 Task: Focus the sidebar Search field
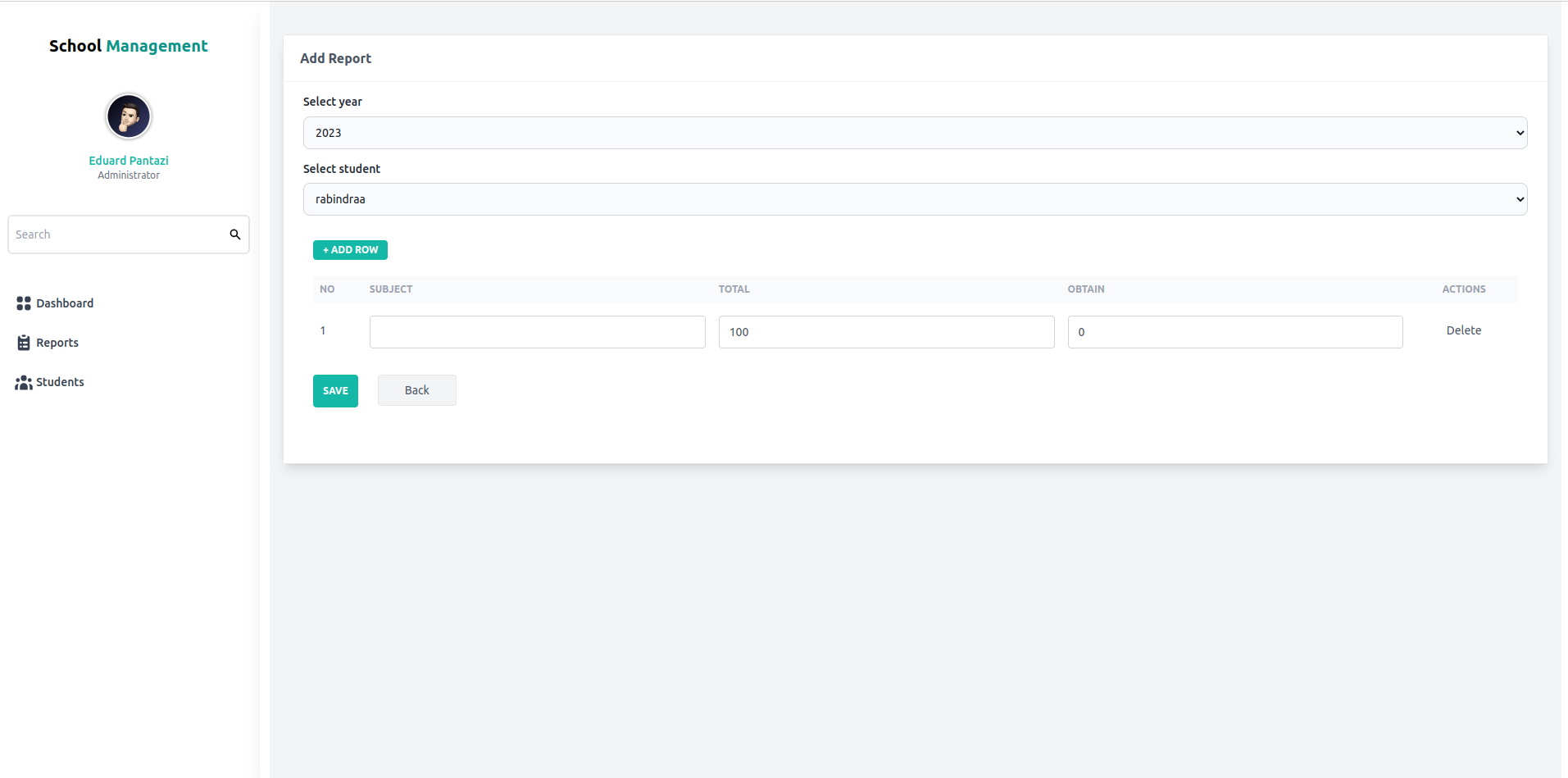[129, 234]
